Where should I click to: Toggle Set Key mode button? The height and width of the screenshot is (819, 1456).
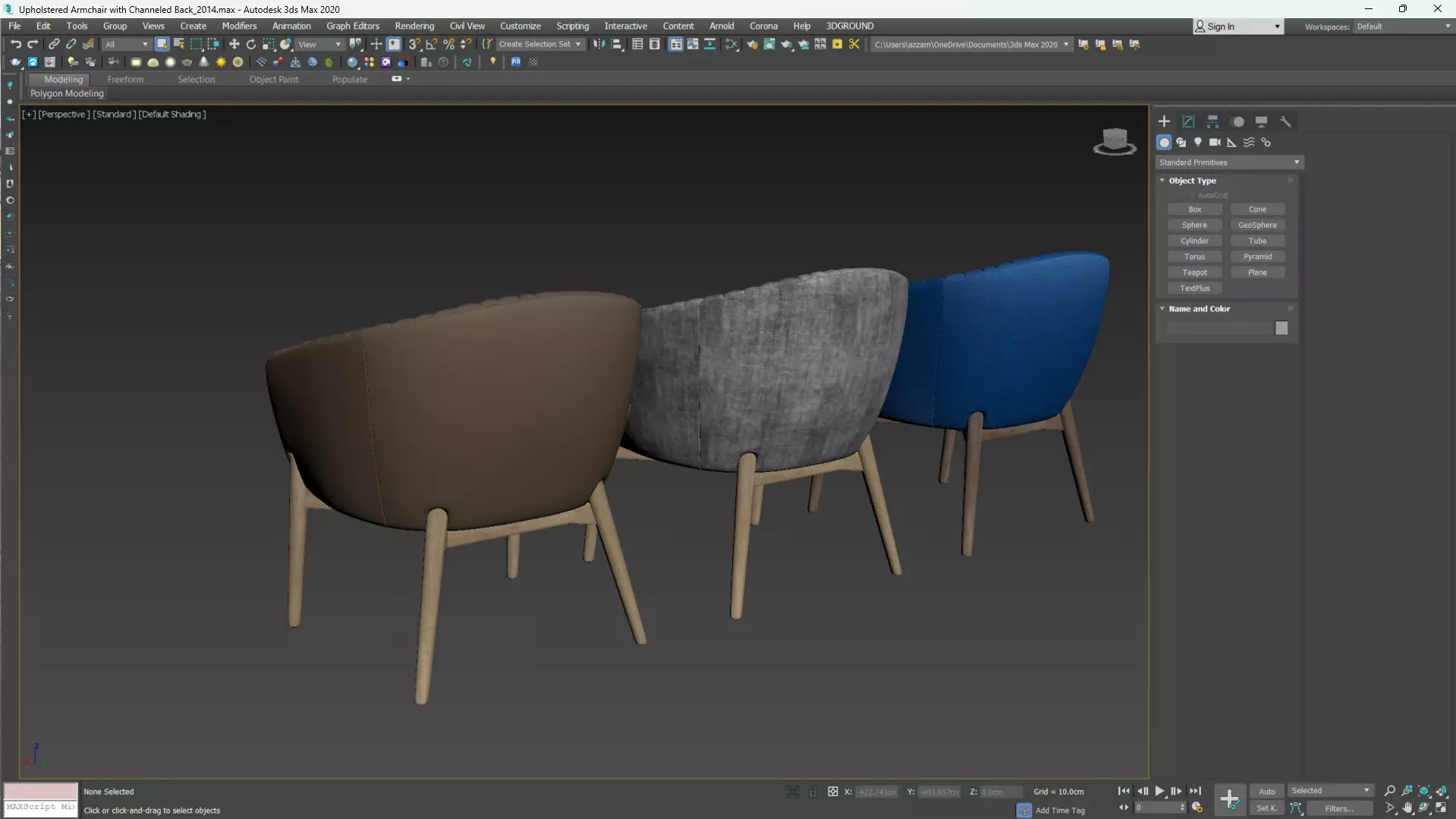(1266, 808)
